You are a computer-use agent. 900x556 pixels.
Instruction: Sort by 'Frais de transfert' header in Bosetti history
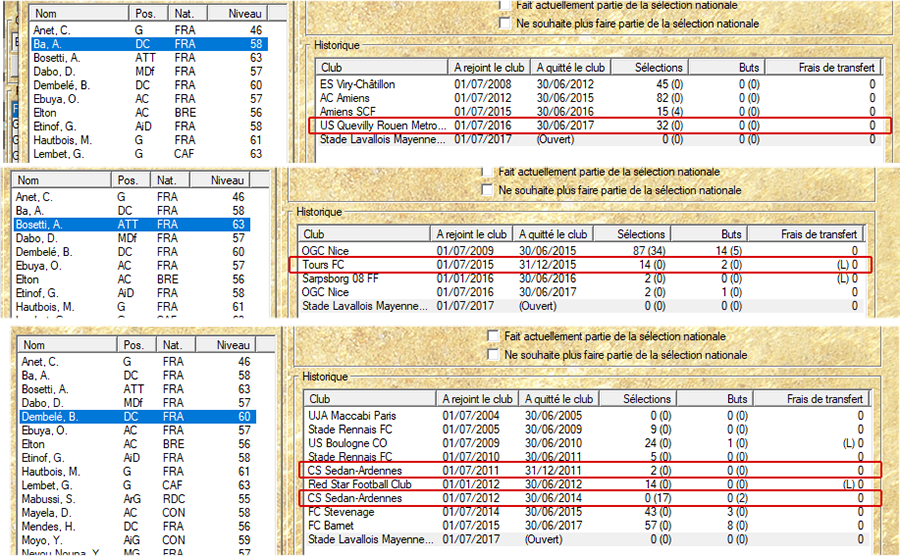[805, 234]
